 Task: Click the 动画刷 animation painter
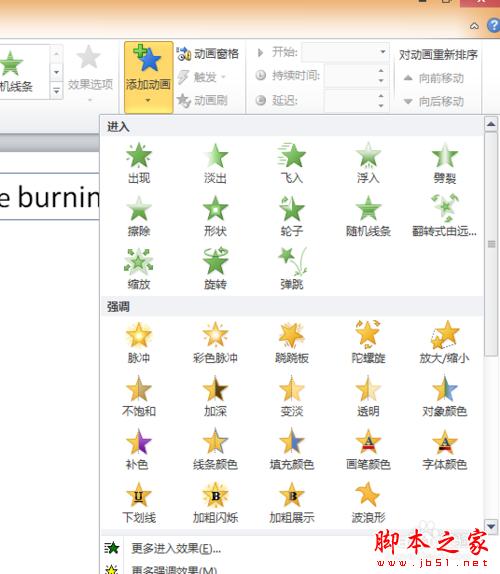pyautogui.click(x=202, y=100)
